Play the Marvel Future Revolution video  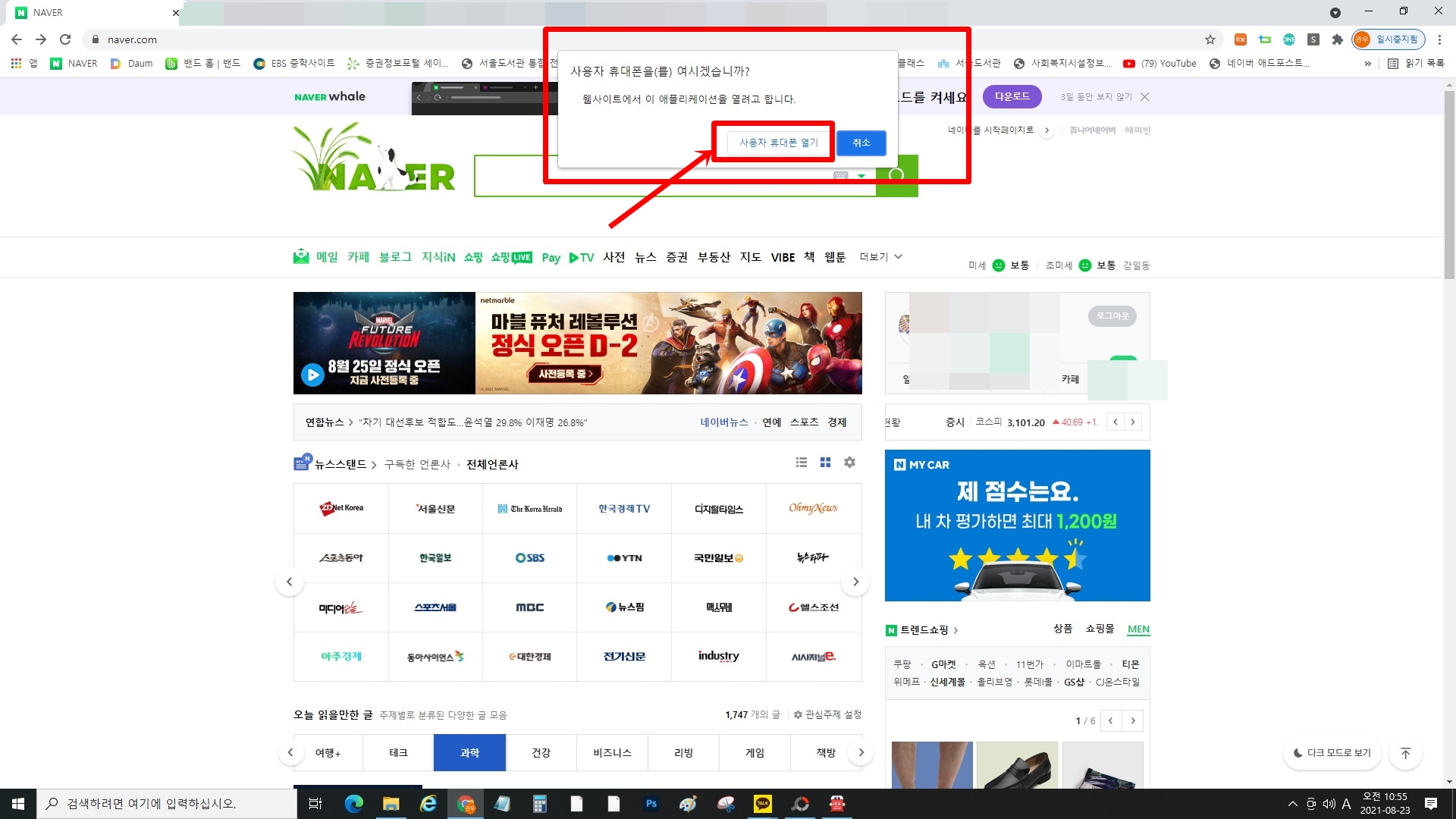(312, 375)
